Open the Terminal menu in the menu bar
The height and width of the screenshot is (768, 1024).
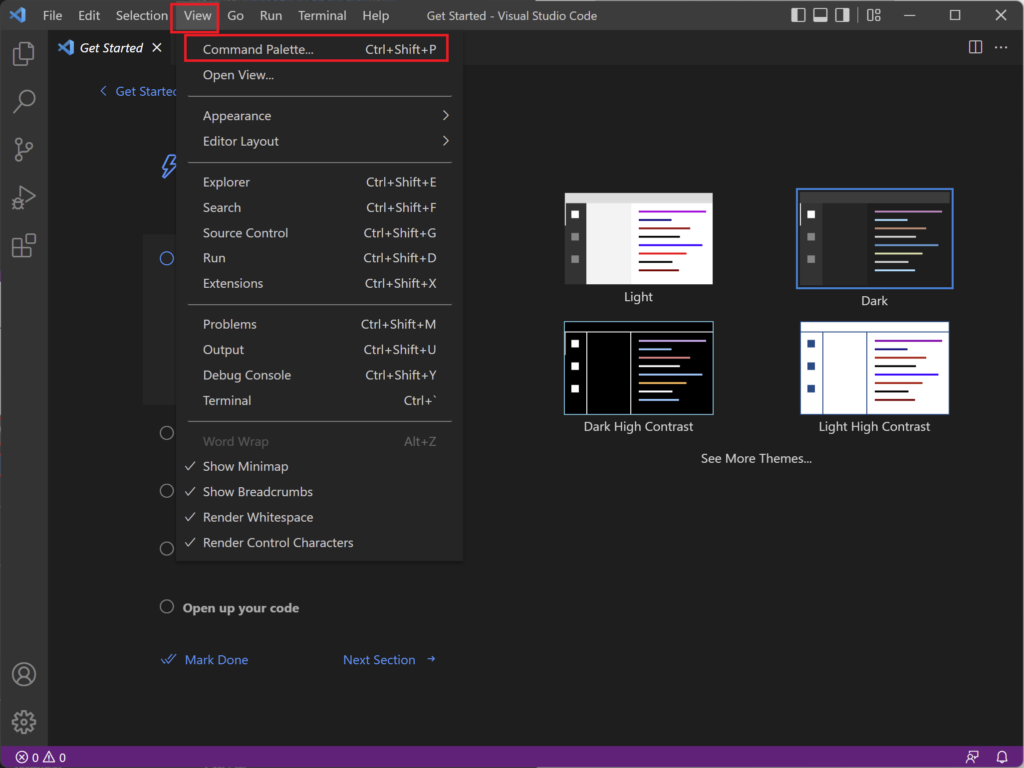pyautogui.click(x=322, y=15)
